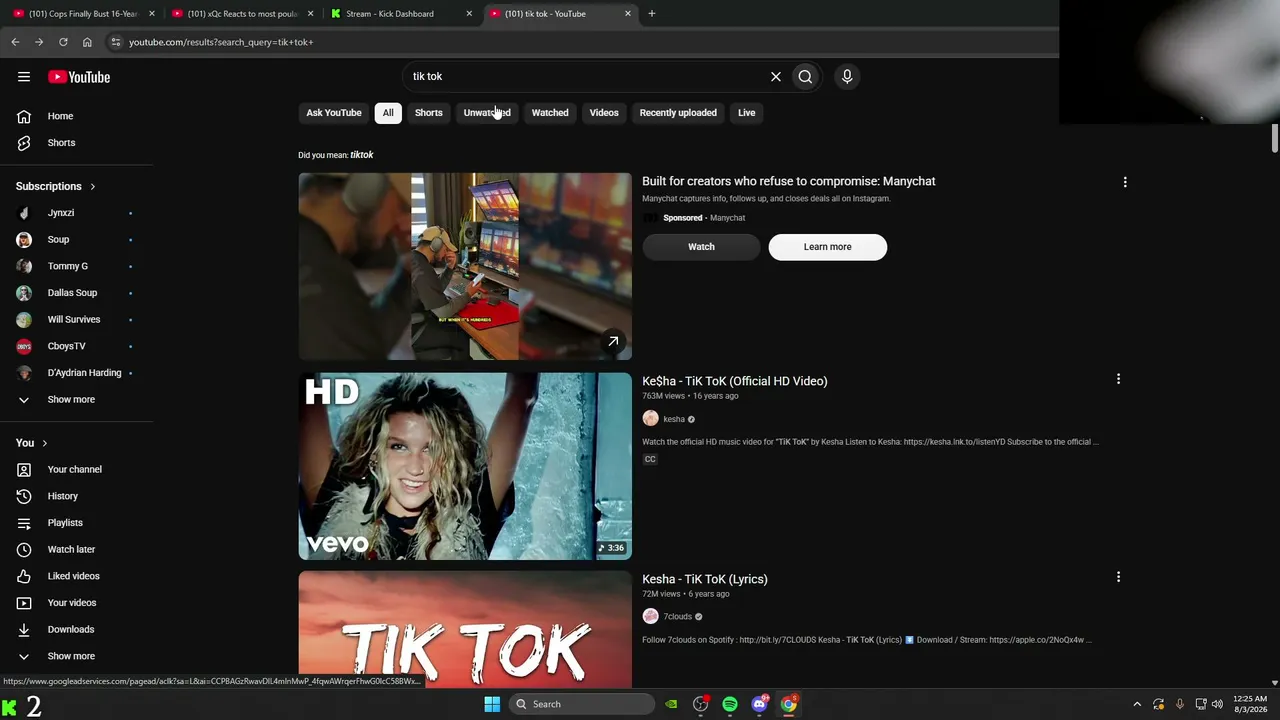Switch to the 'xQc Reacts' browser tab

click(243, 14)
